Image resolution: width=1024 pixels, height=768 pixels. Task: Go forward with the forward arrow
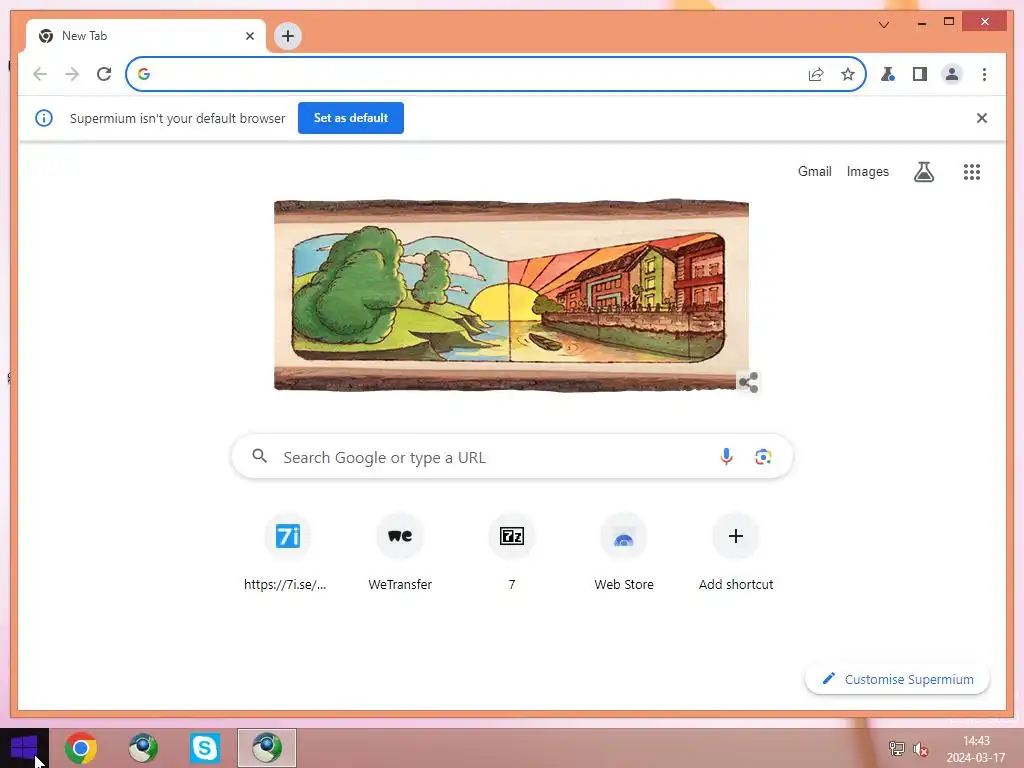72,74
